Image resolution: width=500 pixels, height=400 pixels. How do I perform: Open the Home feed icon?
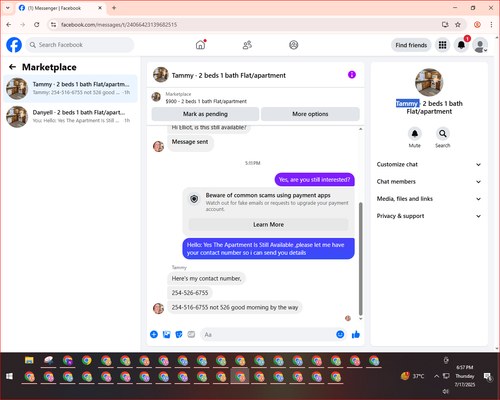click(x=200, y=45)
